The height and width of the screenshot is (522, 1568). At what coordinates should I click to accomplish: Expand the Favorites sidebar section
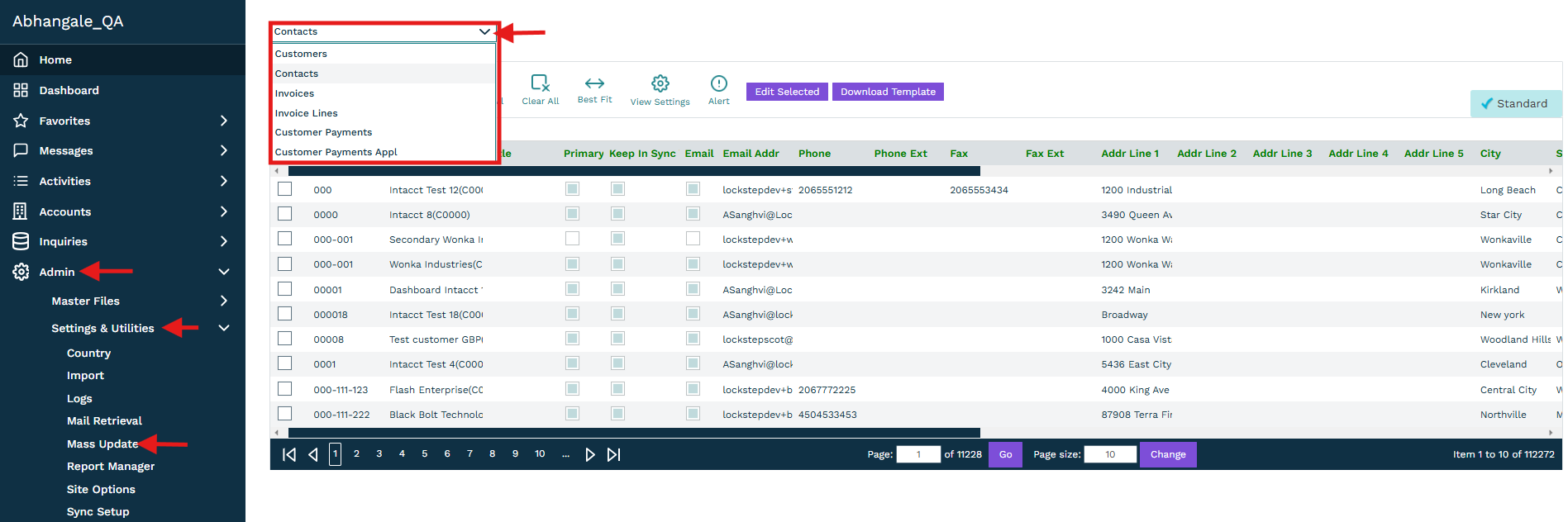pyautogui.click(x=223, y=121)
